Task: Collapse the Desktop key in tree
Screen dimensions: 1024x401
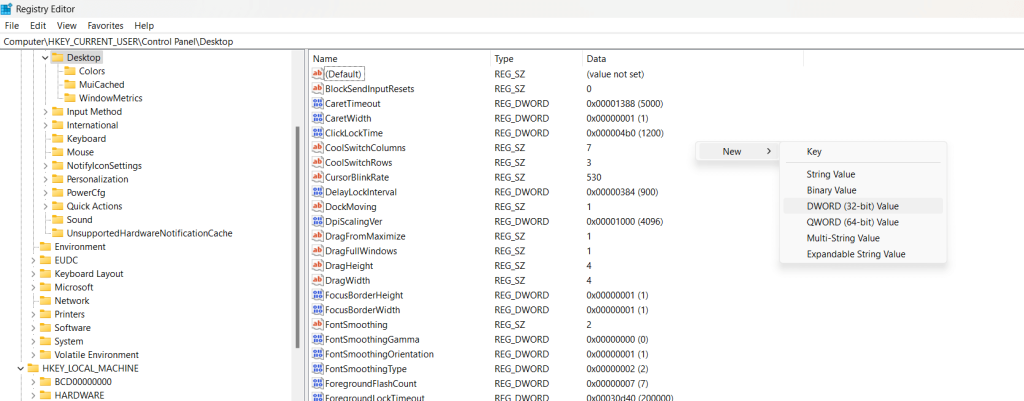Action: 45,58
